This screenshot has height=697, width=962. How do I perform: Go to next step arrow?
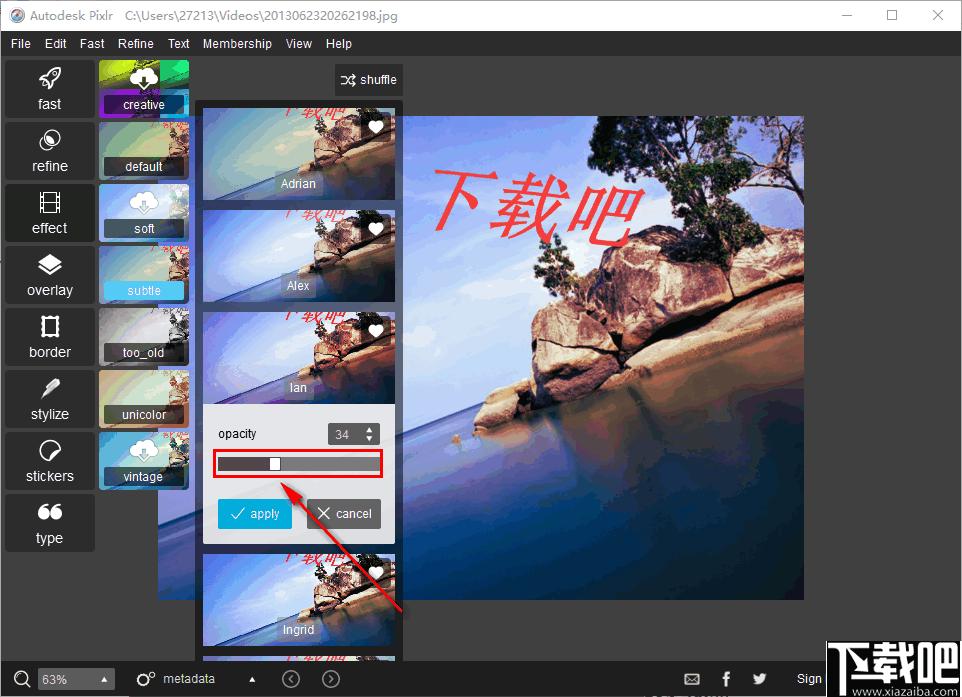point(331,679)
